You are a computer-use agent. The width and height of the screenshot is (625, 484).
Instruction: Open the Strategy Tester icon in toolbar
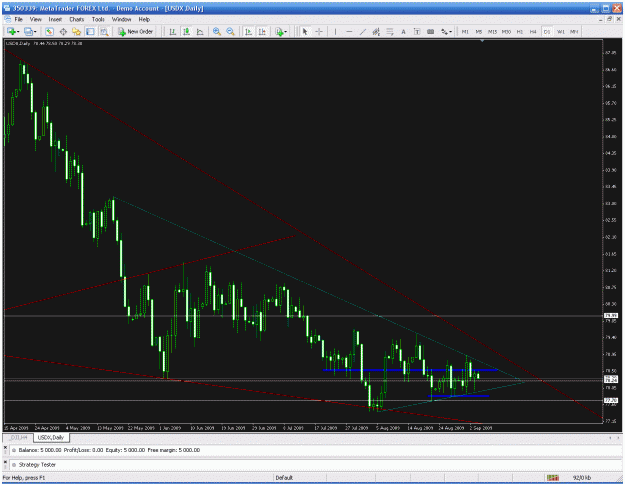click(104, 31)
